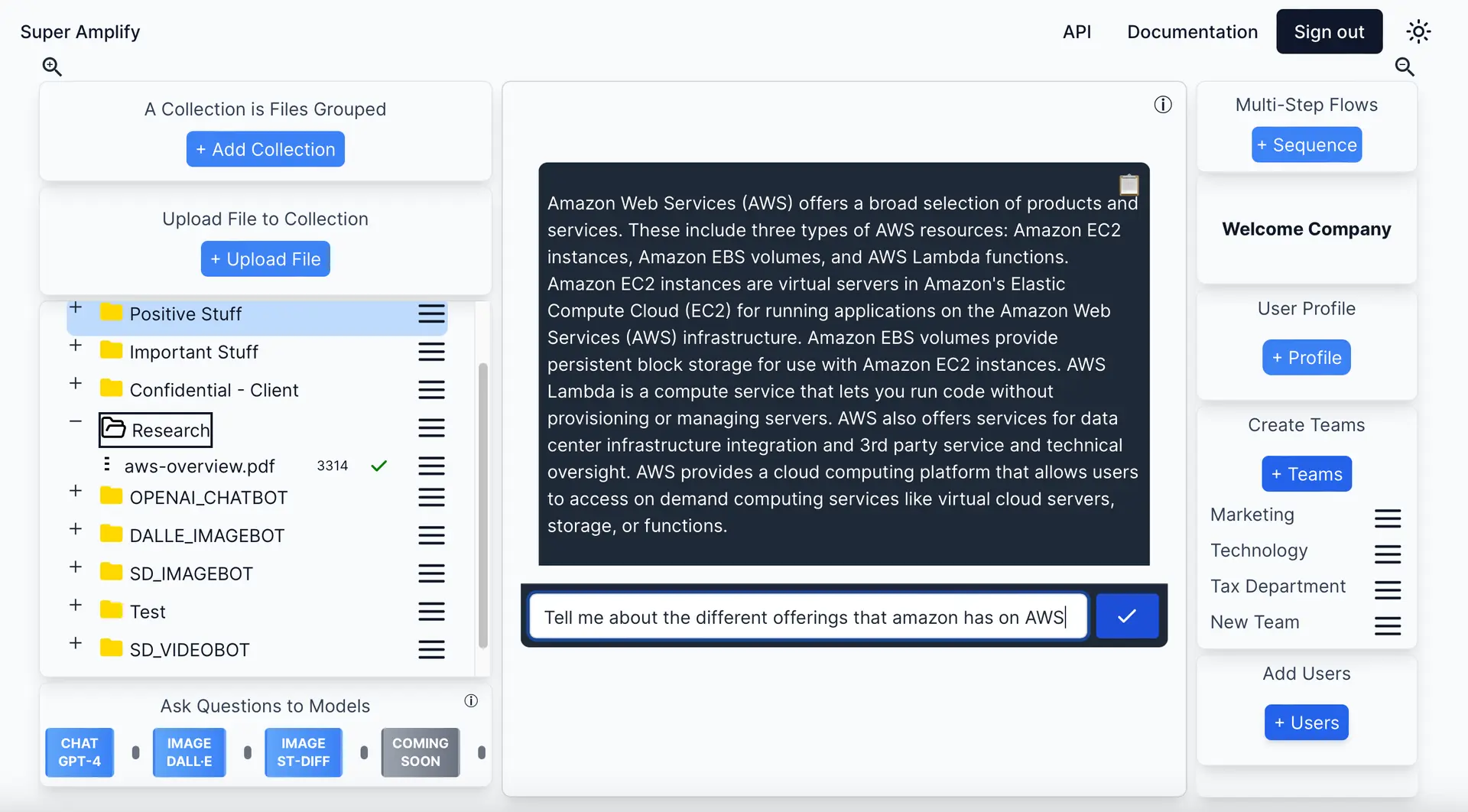1468x812 pixels.
Task: Open the hamburger menu for the Research folder
Action: (431, 427)
